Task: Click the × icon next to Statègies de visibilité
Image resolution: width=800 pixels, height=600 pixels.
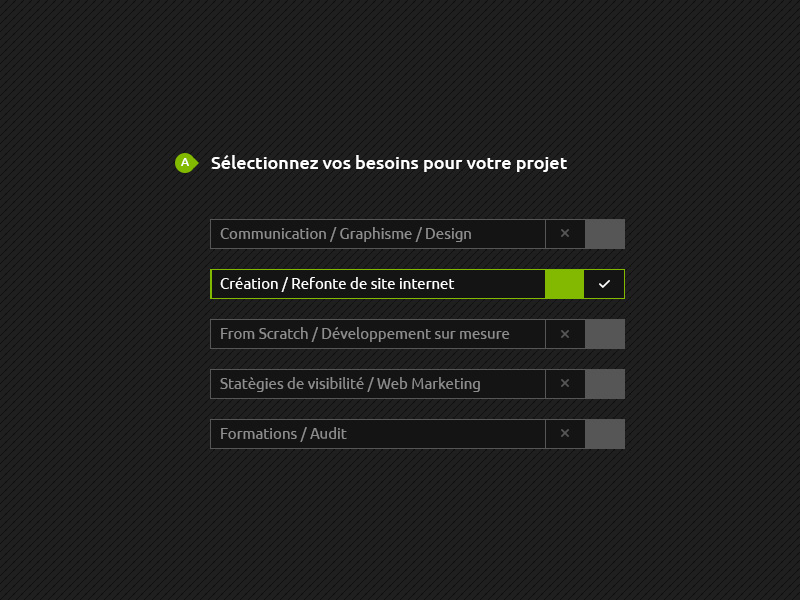Action: [x=565, y=384]
